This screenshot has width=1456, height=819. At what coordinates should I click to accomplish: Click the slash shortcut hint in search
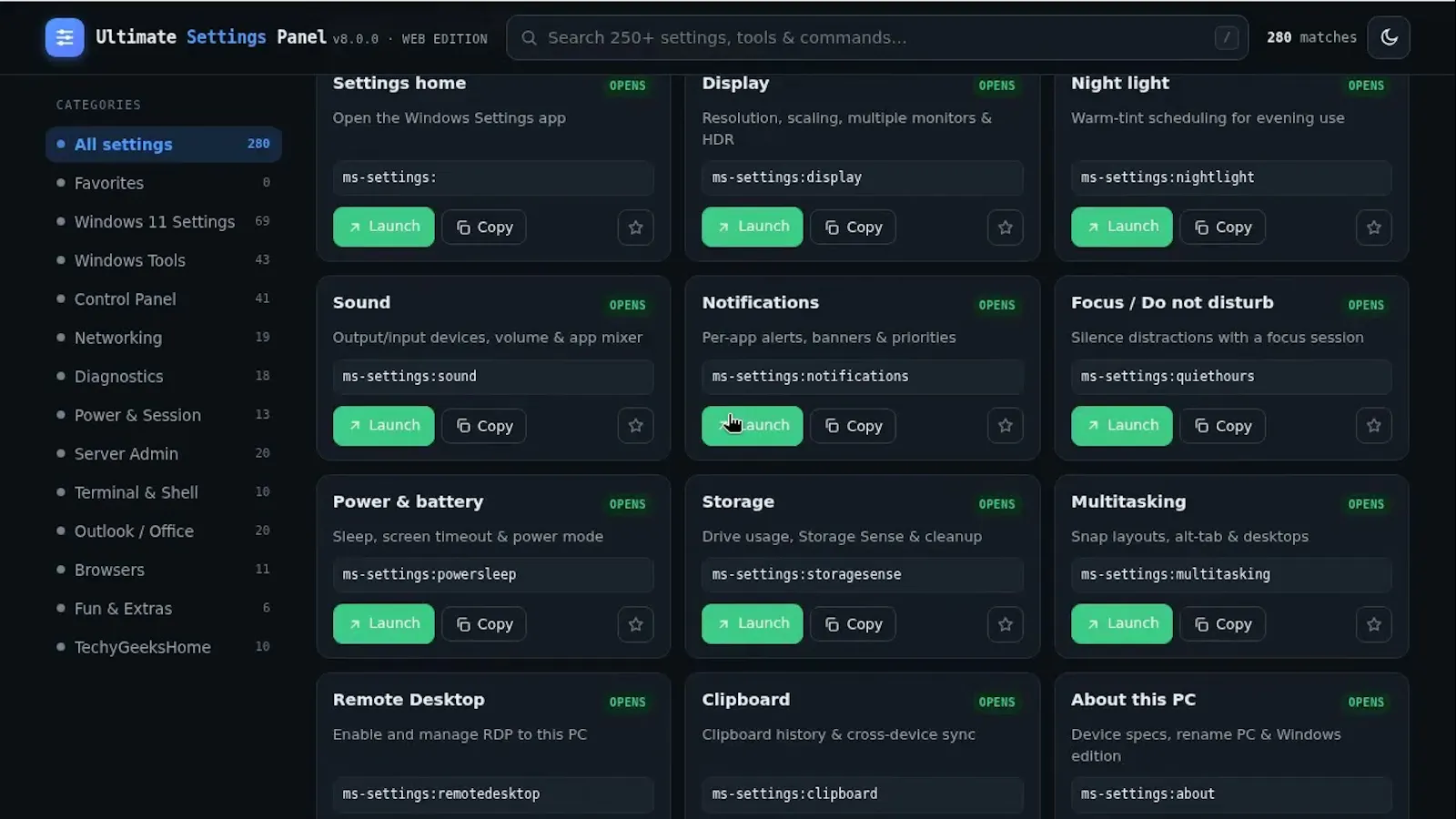point(1227,37)
